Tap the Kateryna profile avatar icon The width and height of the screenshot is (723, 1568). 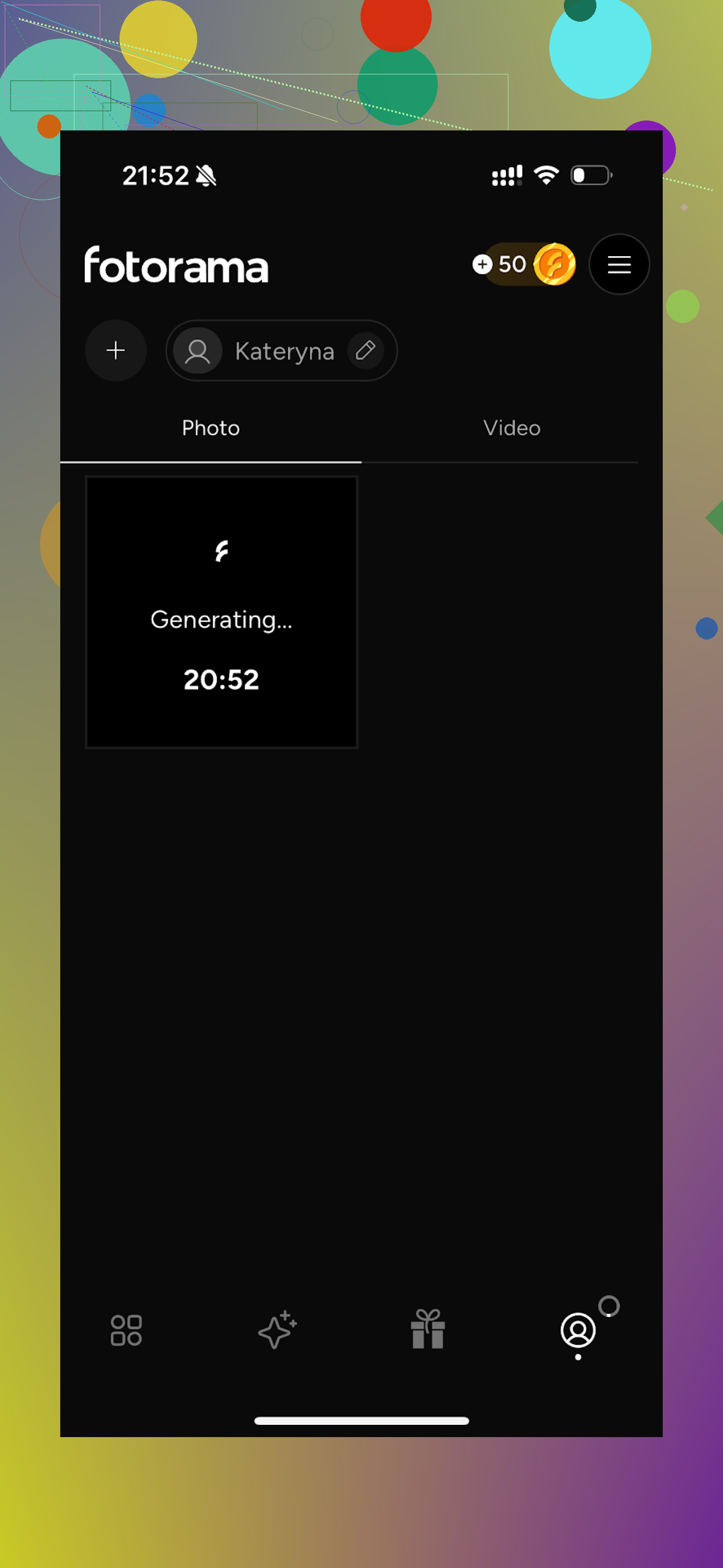197,351
